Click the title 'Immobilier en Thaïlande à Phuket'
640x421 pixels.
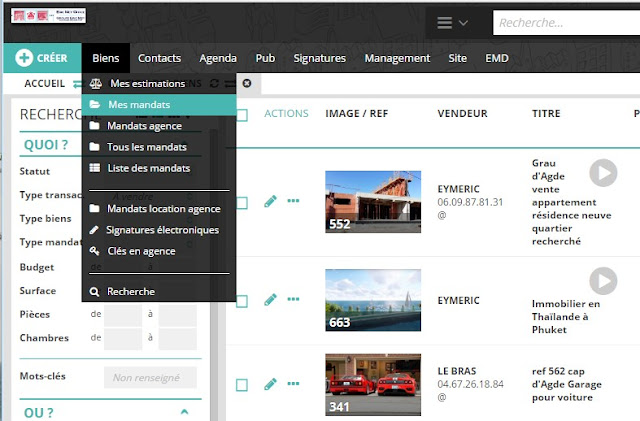point(566,316)
